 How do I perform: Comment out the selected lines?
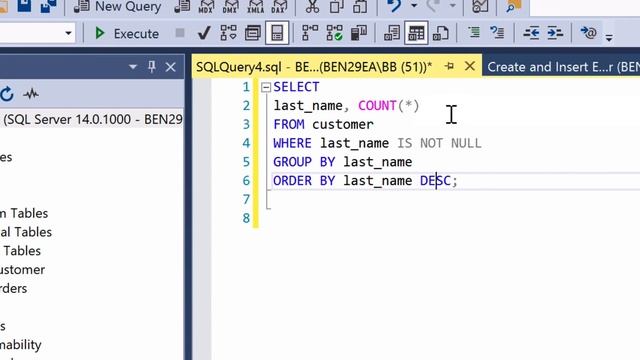pos(474,33)
